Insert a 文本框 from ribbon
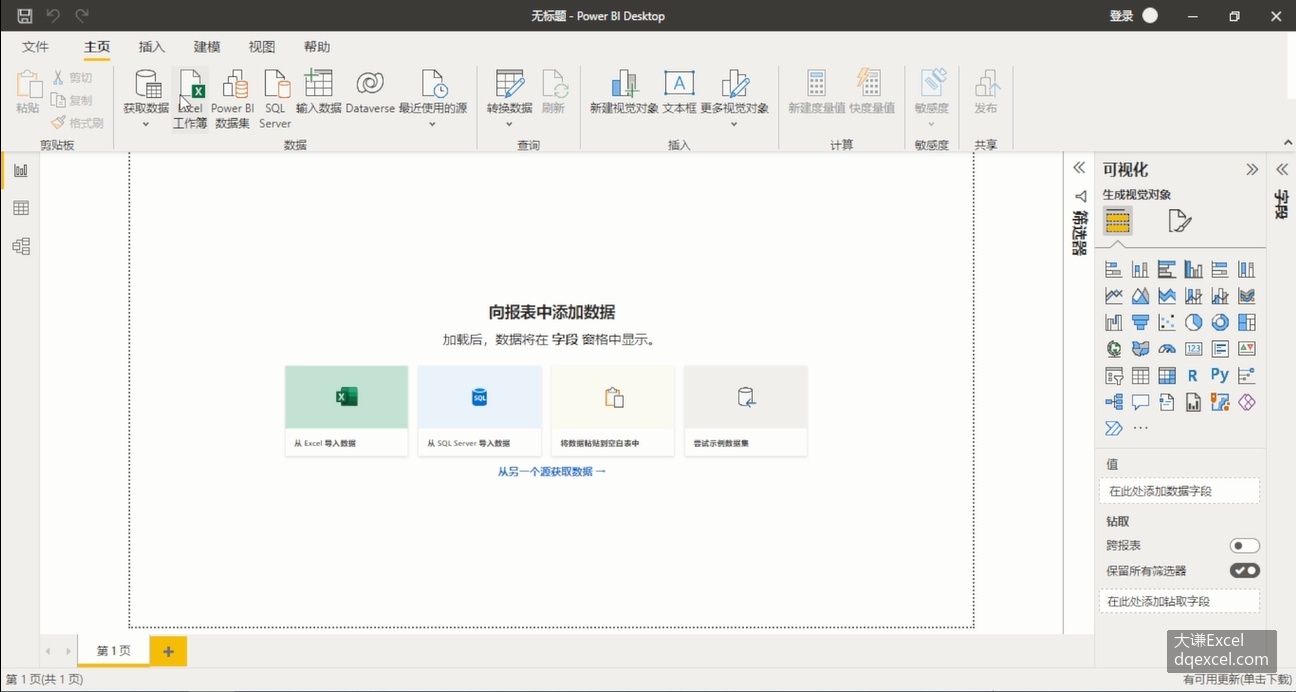Image resolution: width=1296 pixels, height=692 pixels. pos(679,92)
